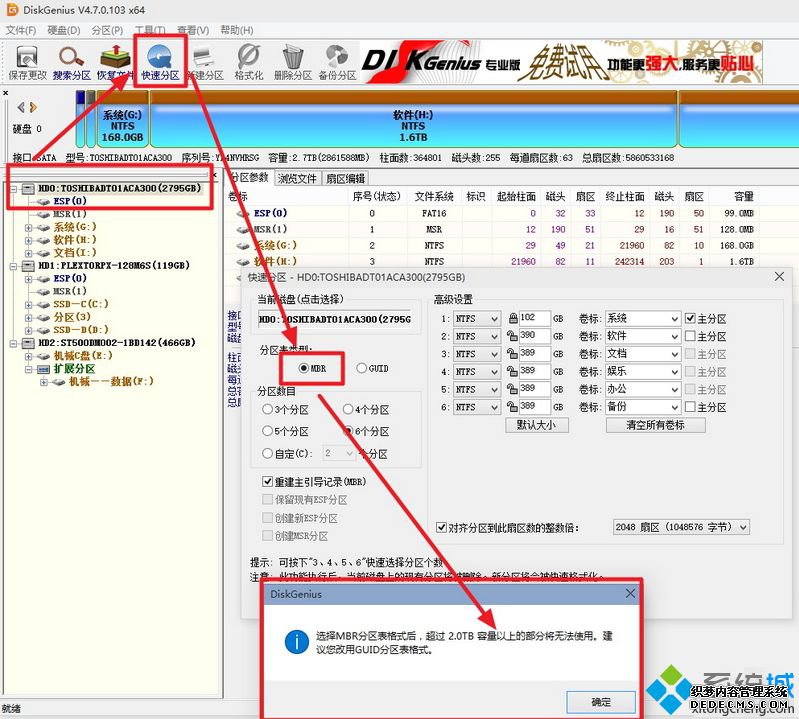
Task: Toggle the lock icon for partition 4 size
Action: click(x=513, y=371)
